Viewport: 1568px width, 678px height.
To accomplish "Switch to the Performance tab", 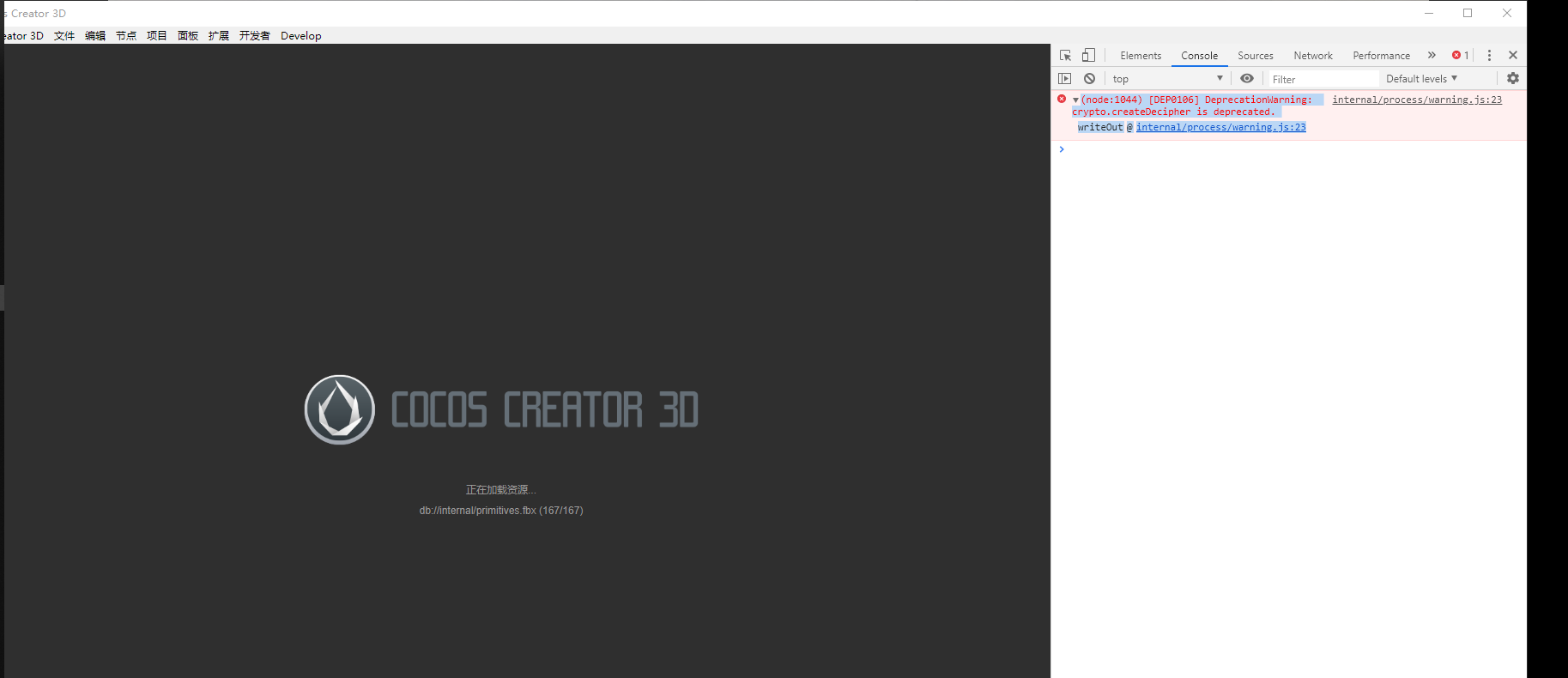I will click(x=1381, y=56).
